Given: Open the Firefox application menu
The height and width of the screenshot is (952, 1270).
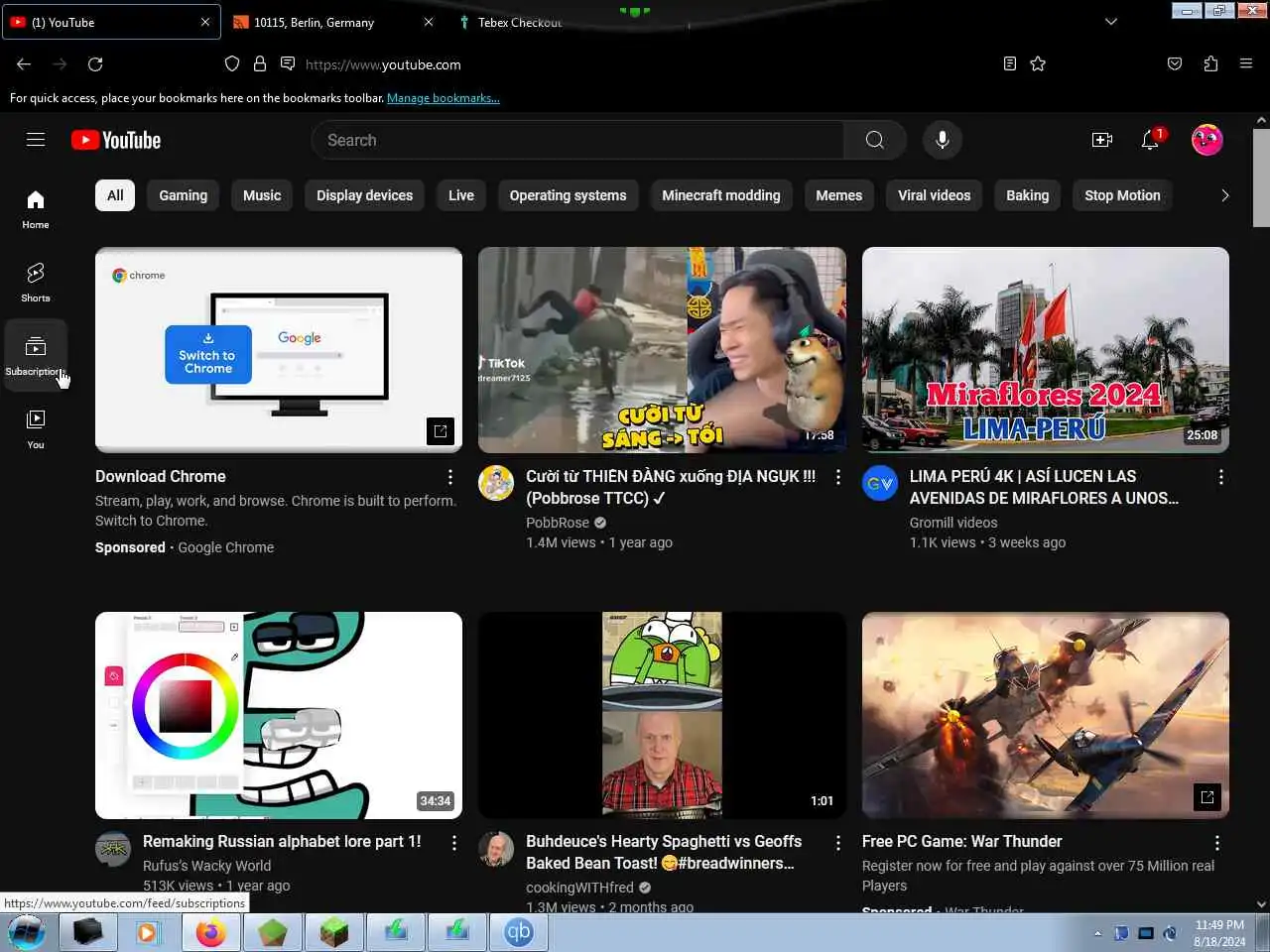Looking at the screenshot, I should 1246,64.
